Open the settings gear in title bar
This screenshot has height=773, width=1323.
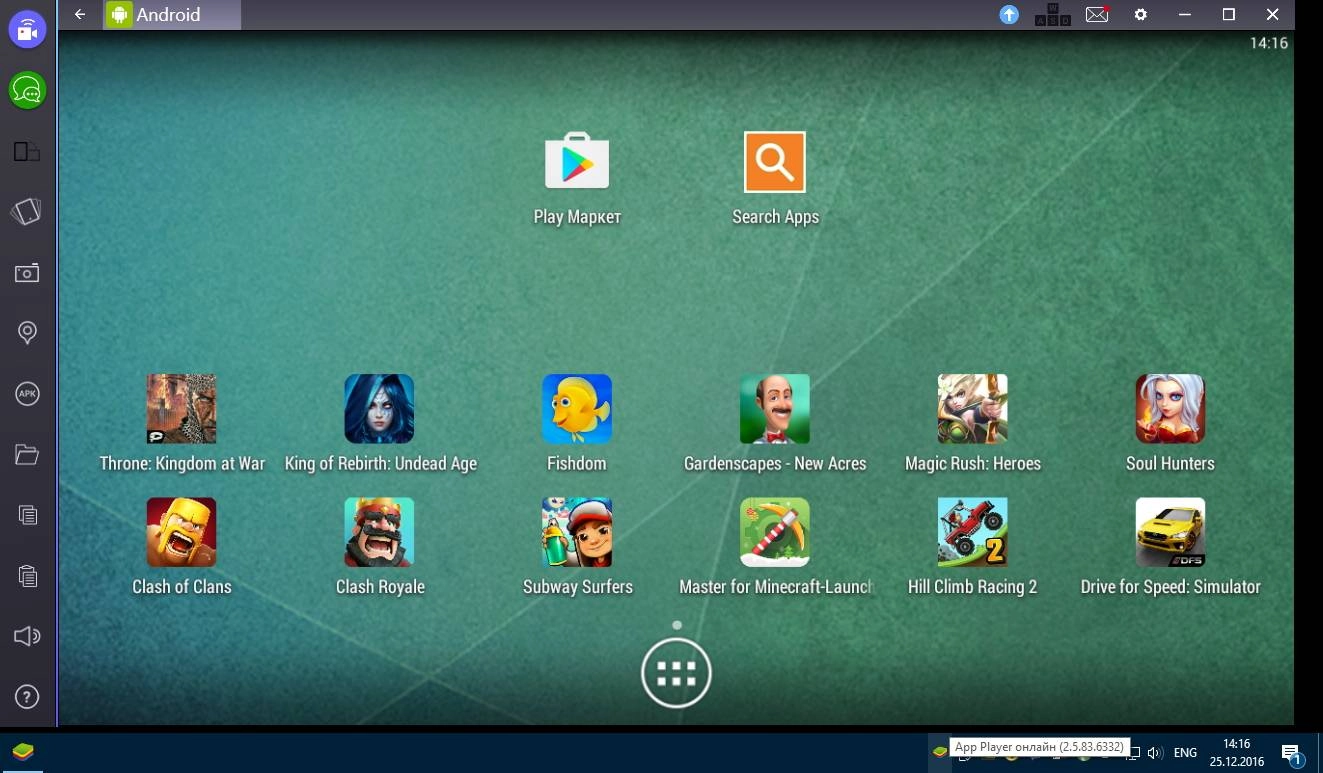tap(1141, 15)
